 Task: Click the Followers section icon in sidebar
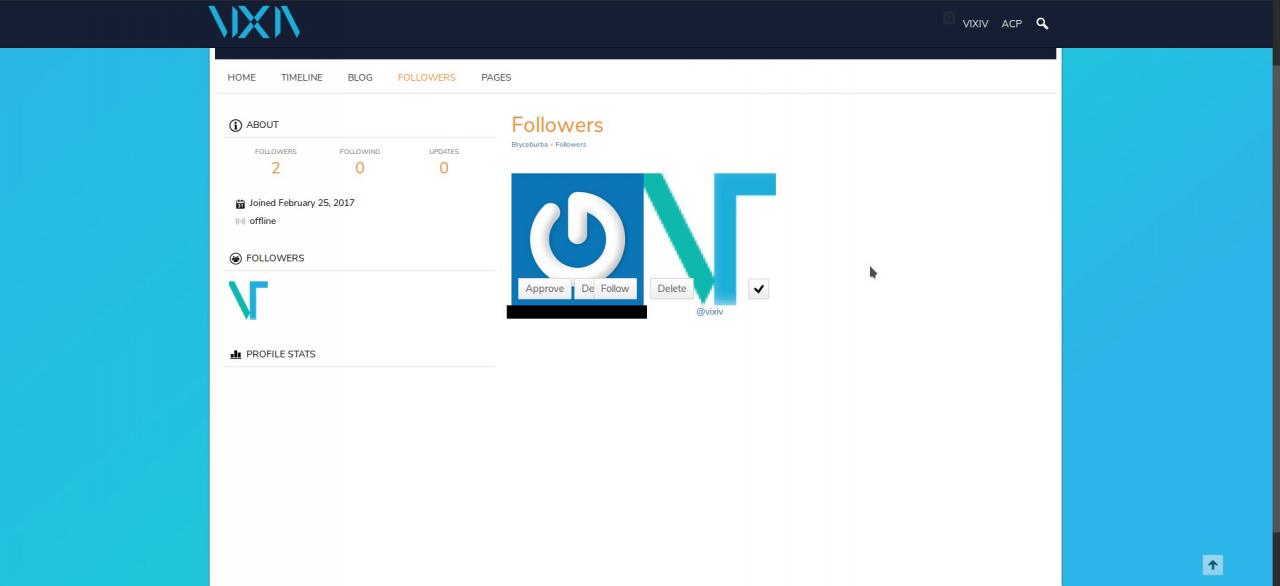[236, 258]
